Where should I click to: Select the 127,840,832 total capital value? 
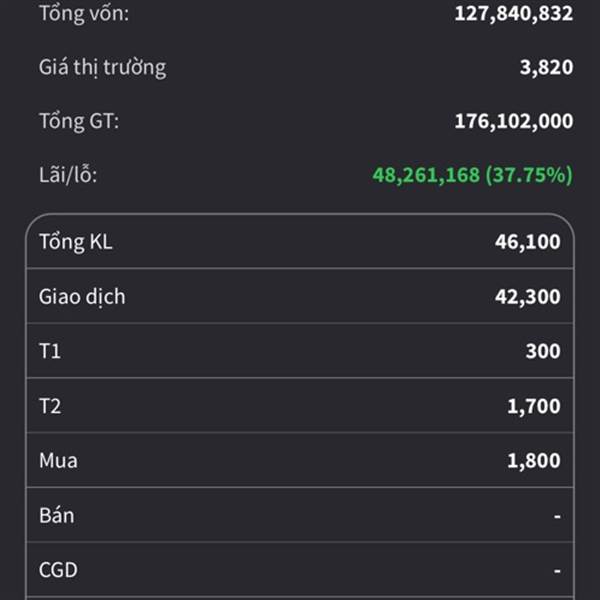(x=513, y=14)
